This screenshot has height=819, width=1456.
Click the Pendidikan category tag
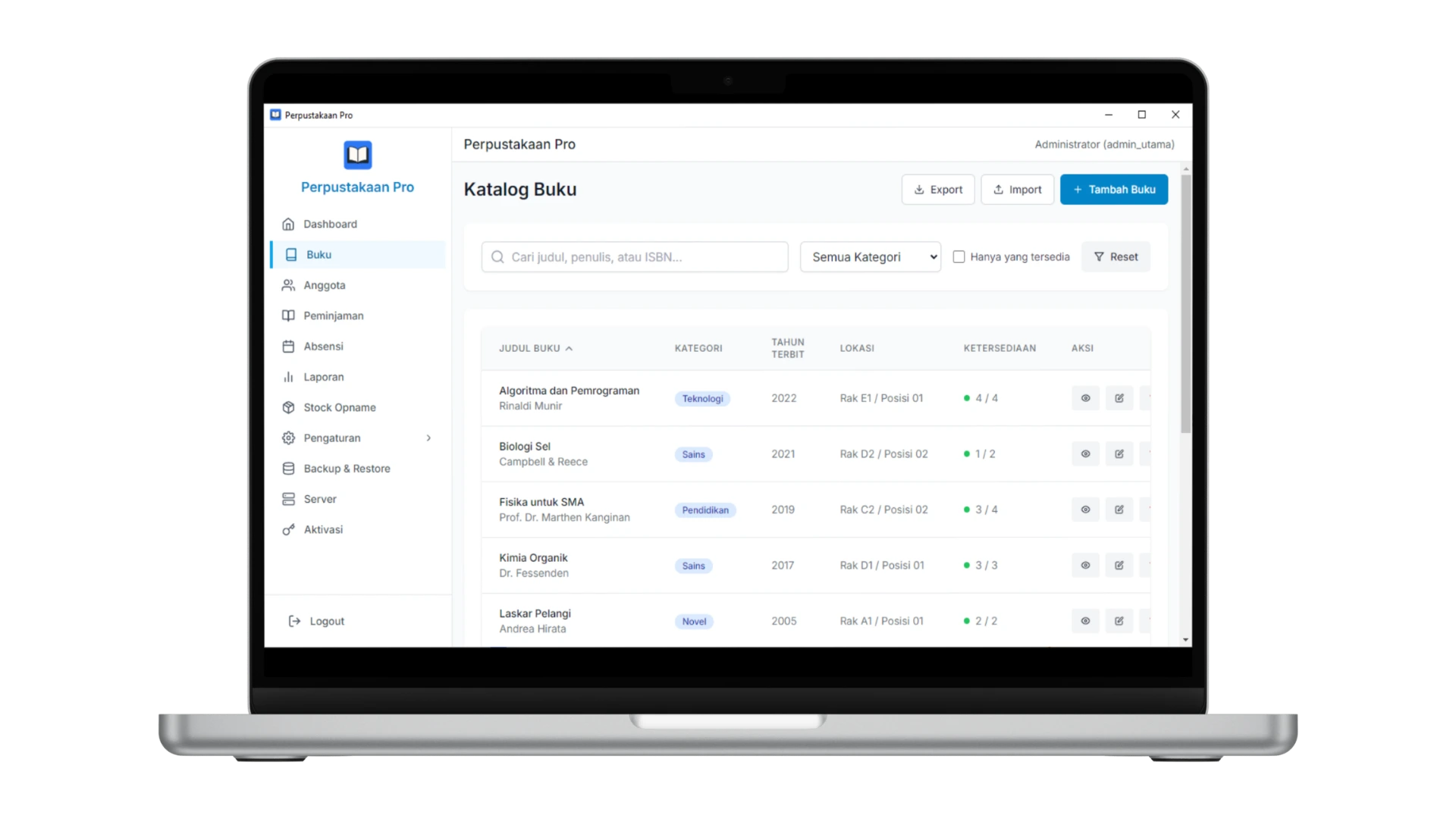[705, 510]
